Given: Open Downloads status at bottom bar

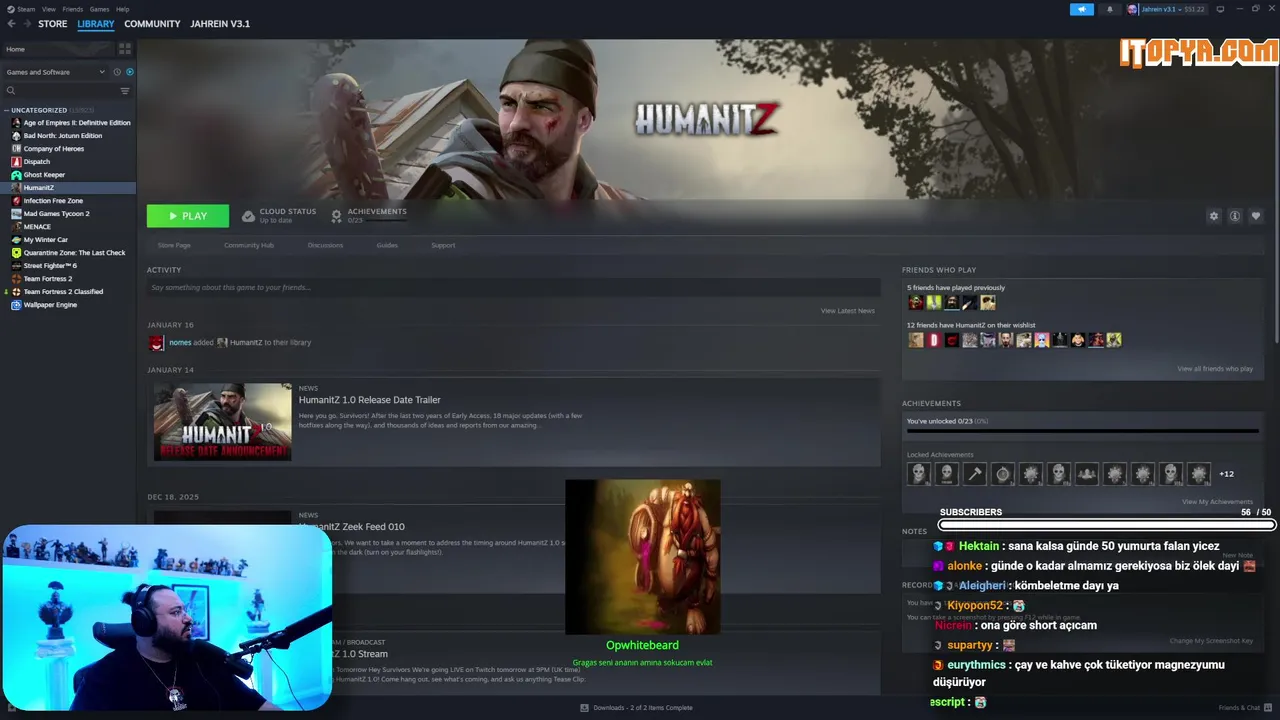Looking at the screenshot, I should click(x=636, y=708).
